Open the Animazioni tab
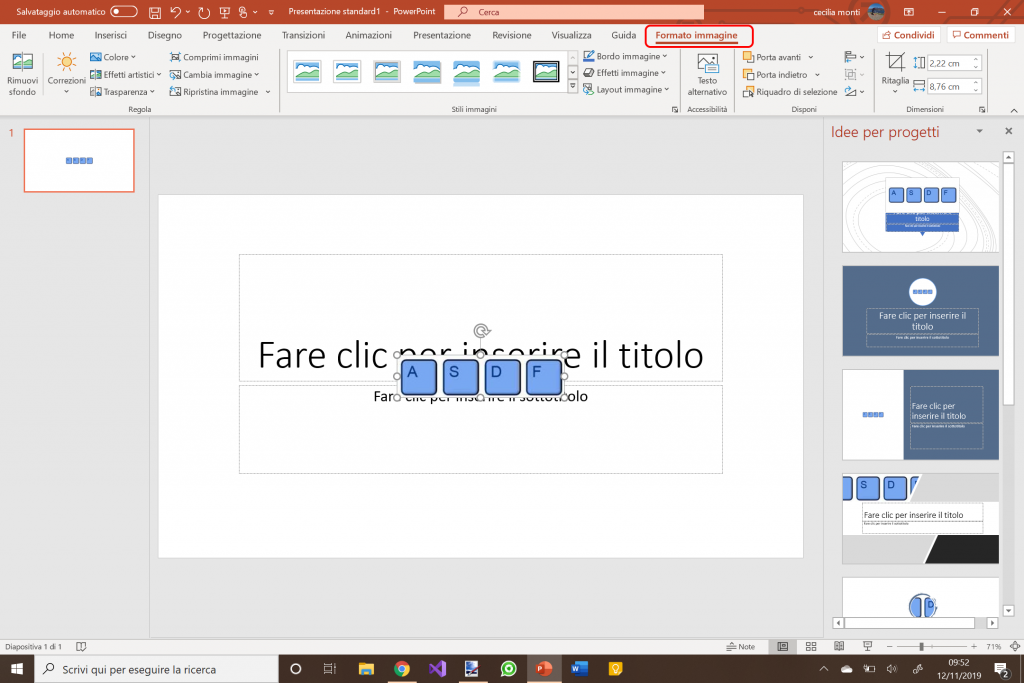This screenshot has height=683, width=1024. pos(368,35)
